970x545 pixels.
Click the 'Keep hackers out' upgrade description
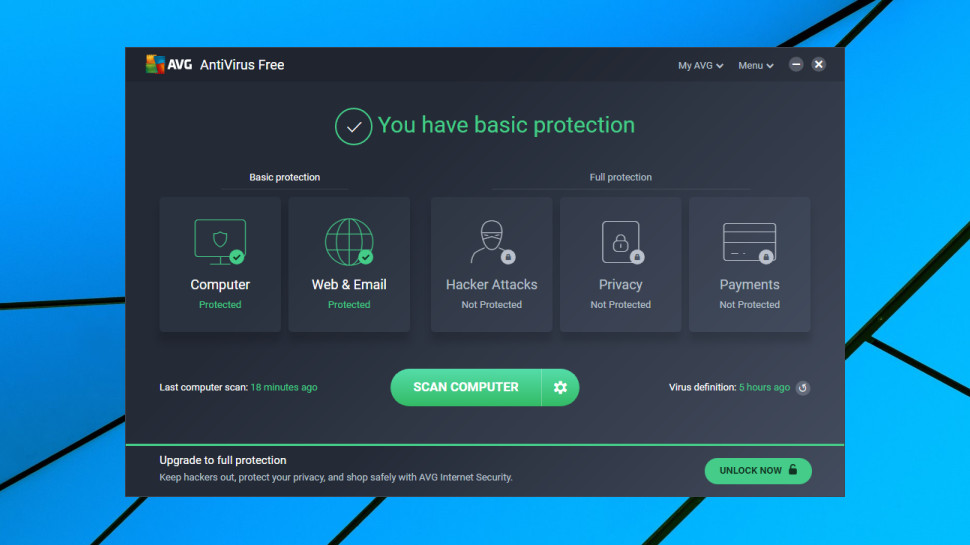(336, 478)
